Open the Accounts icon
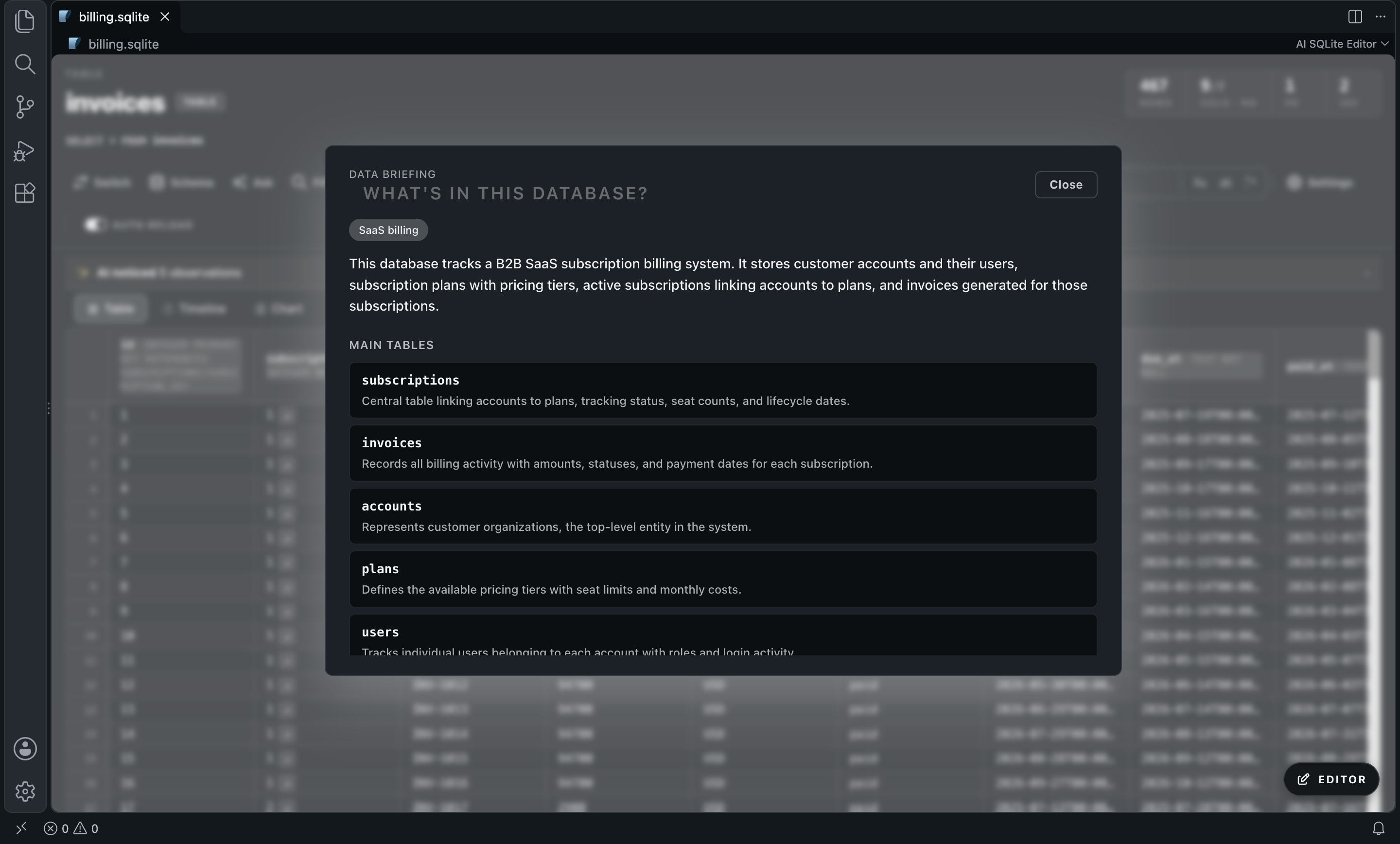This screenshot has width=1400, height=844. 25,749
